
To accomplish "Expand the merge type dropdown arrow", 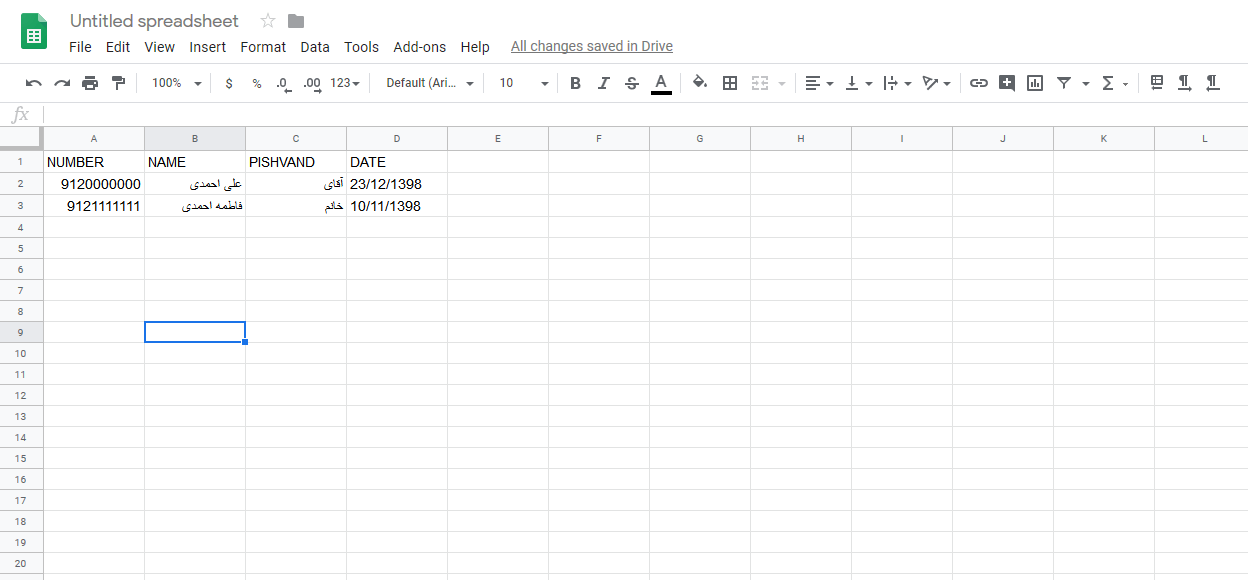I will [782, 83].
